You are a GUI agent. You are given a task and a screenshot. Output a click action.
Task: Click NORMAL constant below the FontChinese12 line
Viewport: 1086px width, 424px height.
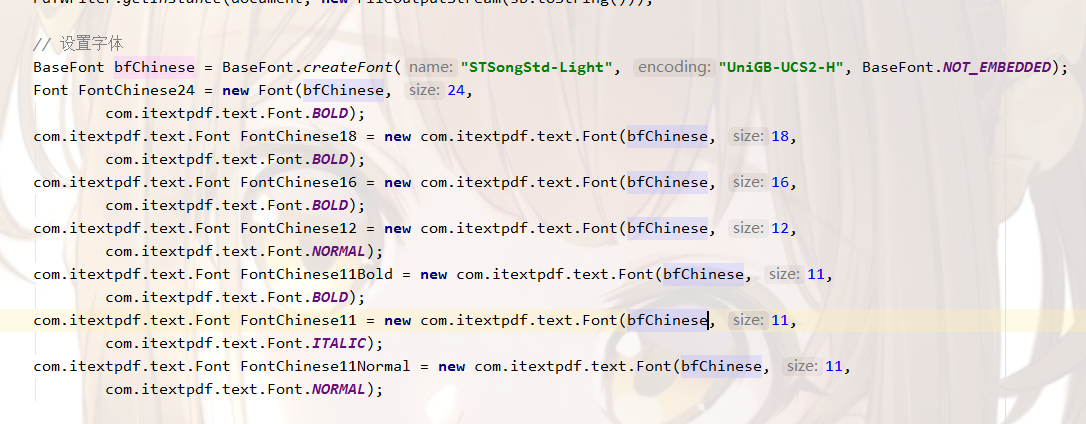click(x=339, y=251)
